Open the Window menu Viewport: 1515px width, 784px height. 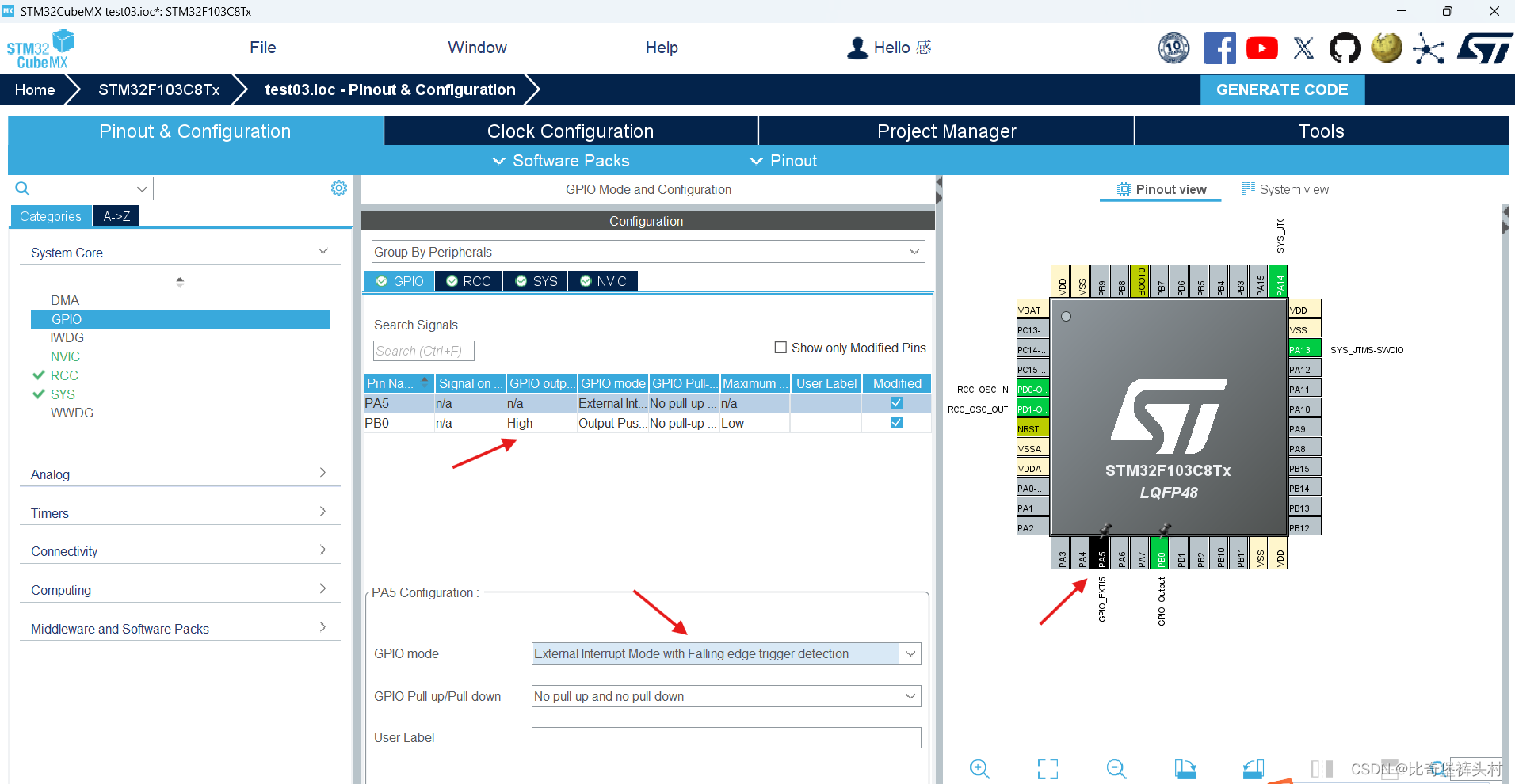click(477, 48)
